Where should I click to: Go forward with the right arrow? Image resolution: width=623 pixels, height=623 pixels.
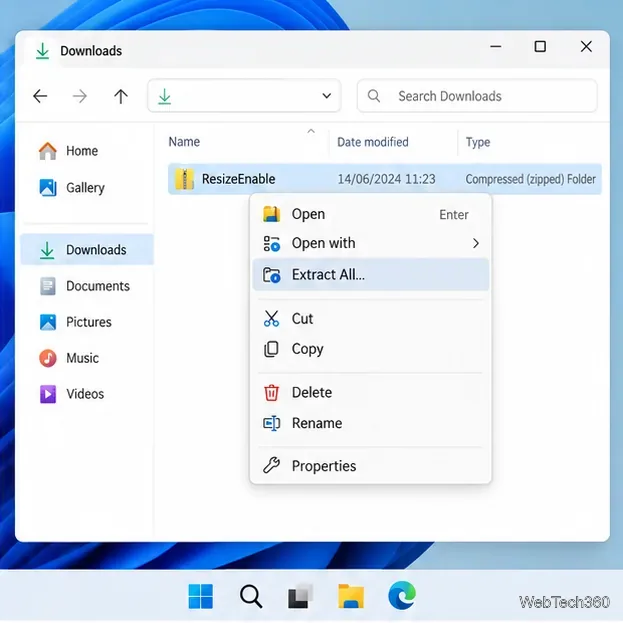click(x=80, y=96)
